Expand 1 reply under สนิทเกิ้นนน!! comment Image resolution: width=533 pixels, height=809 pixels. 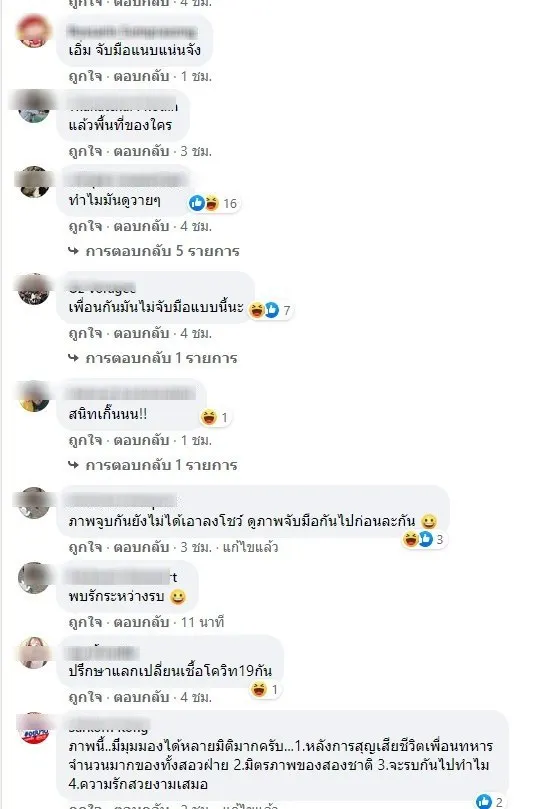pos(153,465)
